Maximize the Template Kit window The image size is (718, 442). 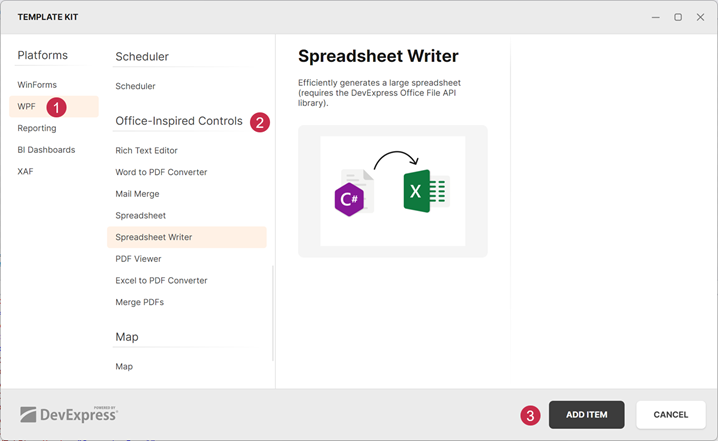click(678, 17)
